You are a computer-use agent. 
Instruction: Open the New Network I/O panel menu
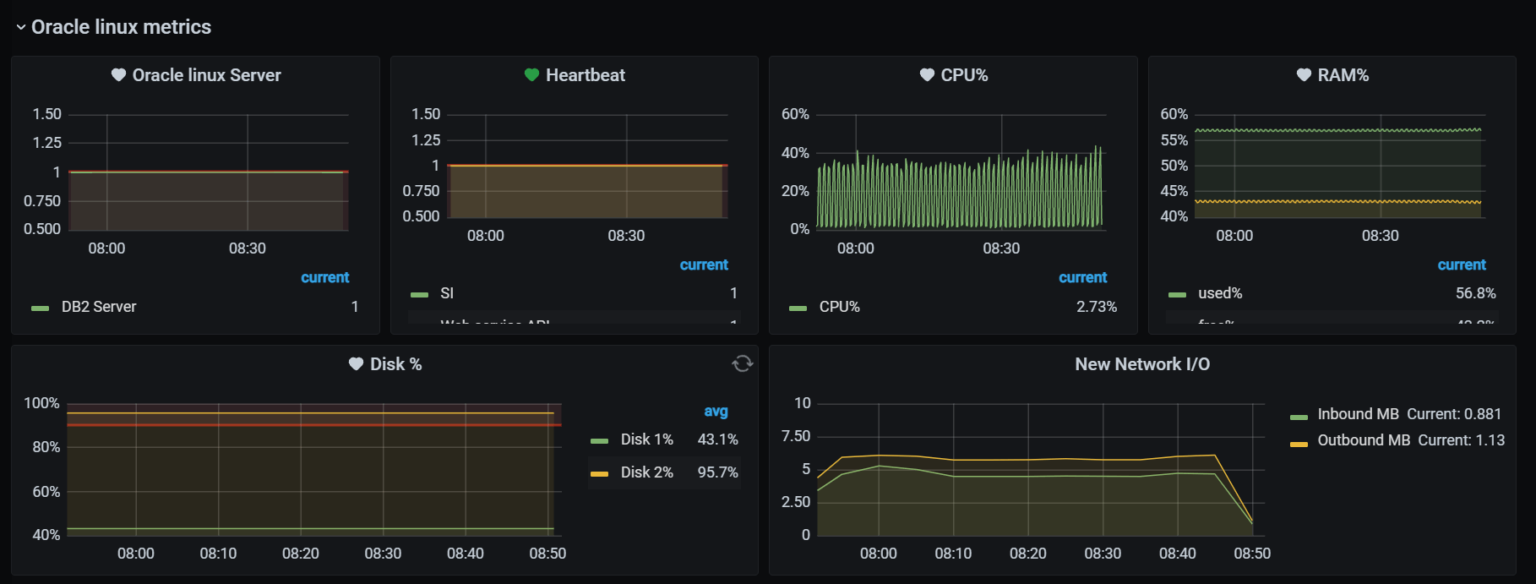[1141, 363]
